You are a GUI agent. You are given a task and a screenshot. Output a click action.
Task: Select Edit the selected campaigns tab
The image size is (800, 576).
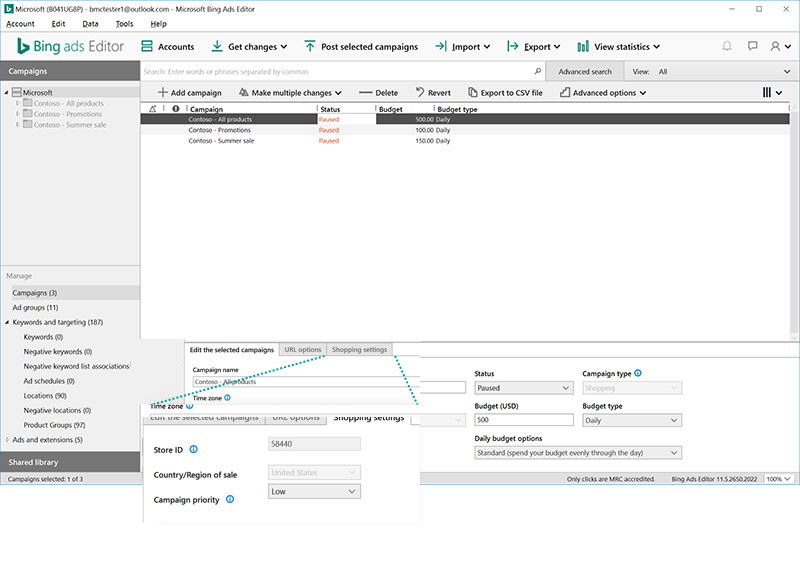coord(232,349)
